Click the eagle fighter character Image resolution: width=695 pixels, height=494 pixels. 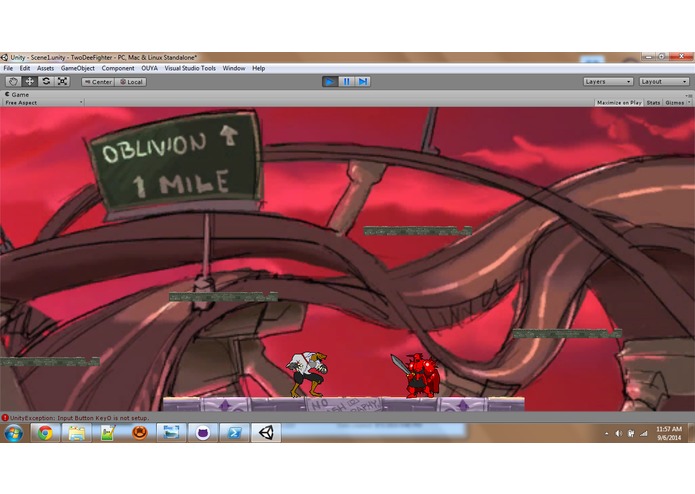coord(307,374)
